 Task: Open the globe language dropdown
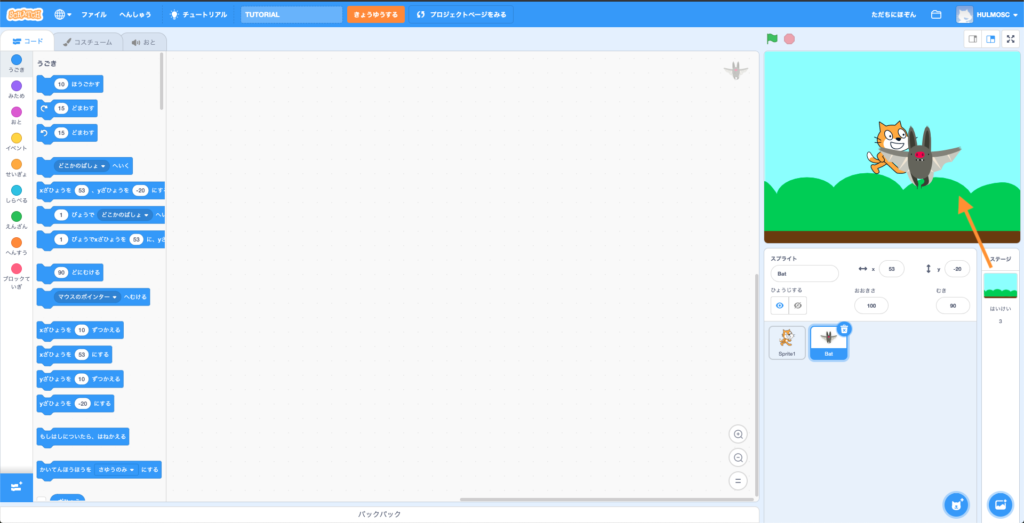point(63,15)
